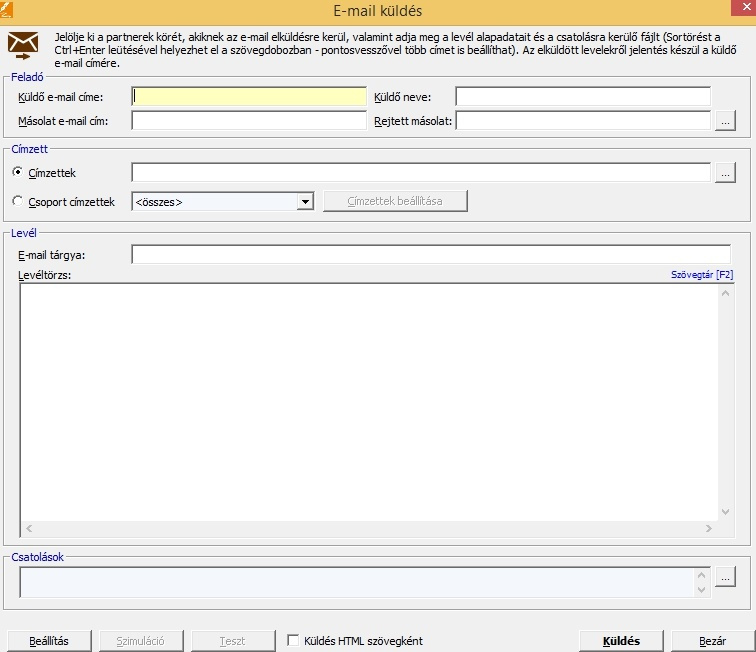Click the Bezár button
Screen dimensions: 756x652
(712, 641)
